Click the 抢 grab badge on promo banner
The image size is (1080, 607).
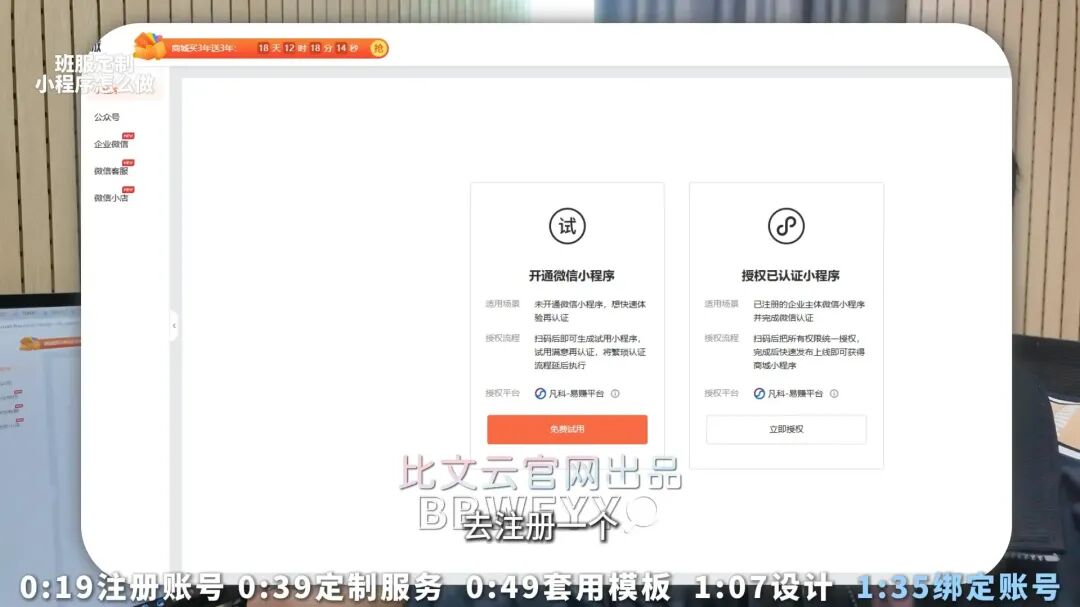[x=379, y=48]
